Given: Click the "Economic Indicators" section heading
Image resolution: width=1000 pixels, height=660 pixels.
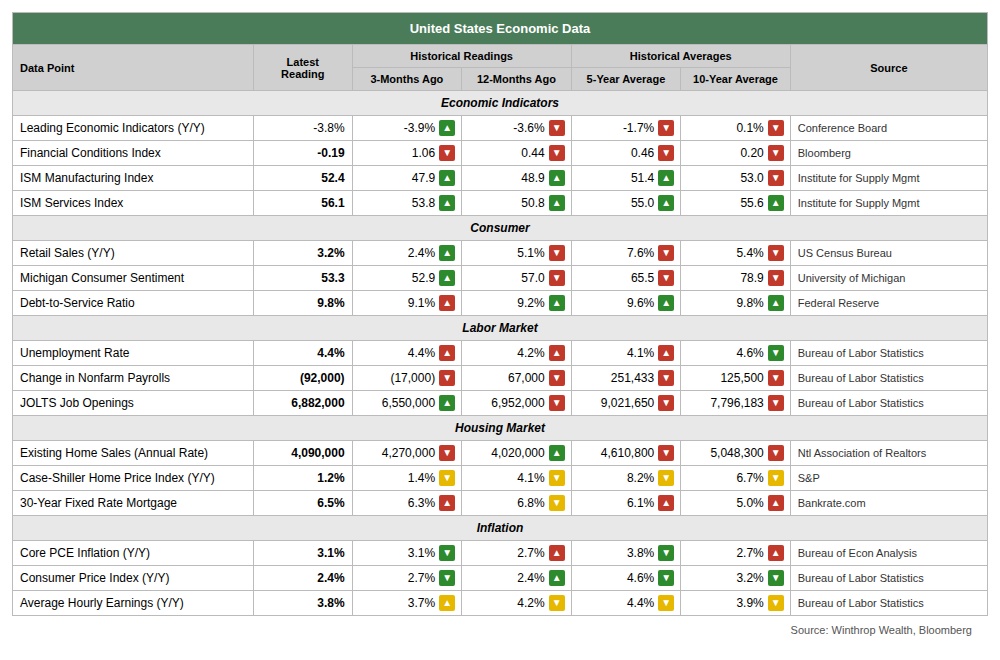Looking at the screenshot, I should pyautogui.click(x=499, y=103).
